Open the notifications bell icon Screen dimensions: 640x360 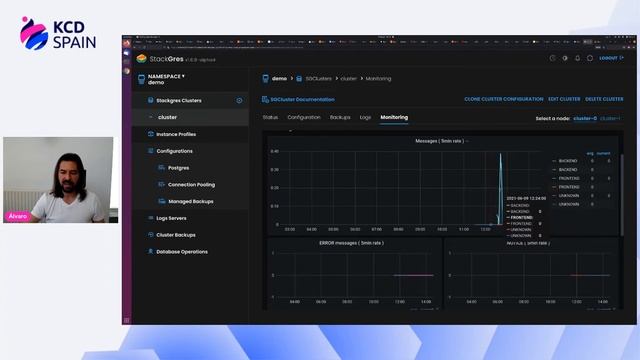click(577, 58)
